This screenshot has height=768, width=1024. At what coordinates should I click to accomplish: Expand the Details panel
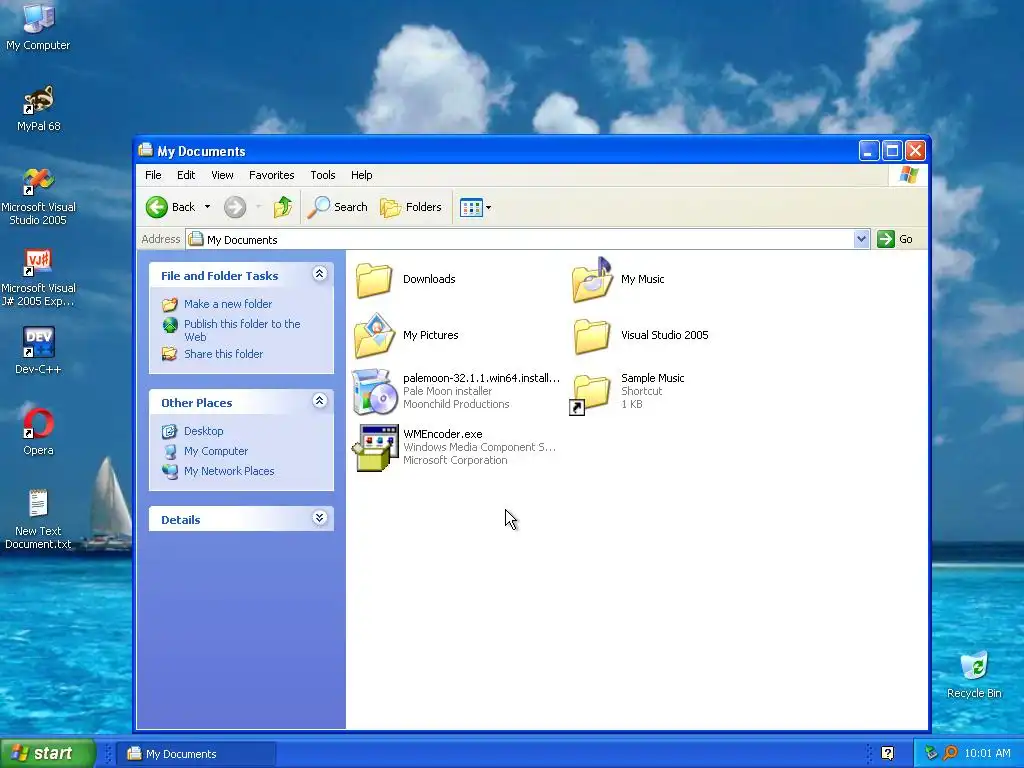(319, 518)
